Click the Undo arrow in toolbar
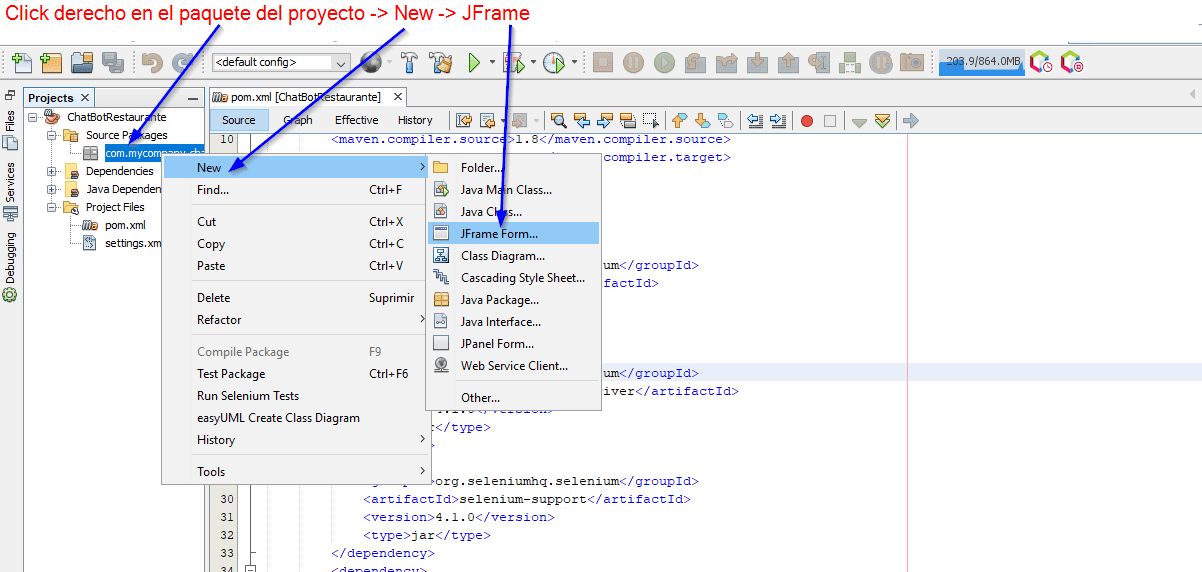Image resolution: width=1202 pixels, height=572 pixels. point(152,62)
